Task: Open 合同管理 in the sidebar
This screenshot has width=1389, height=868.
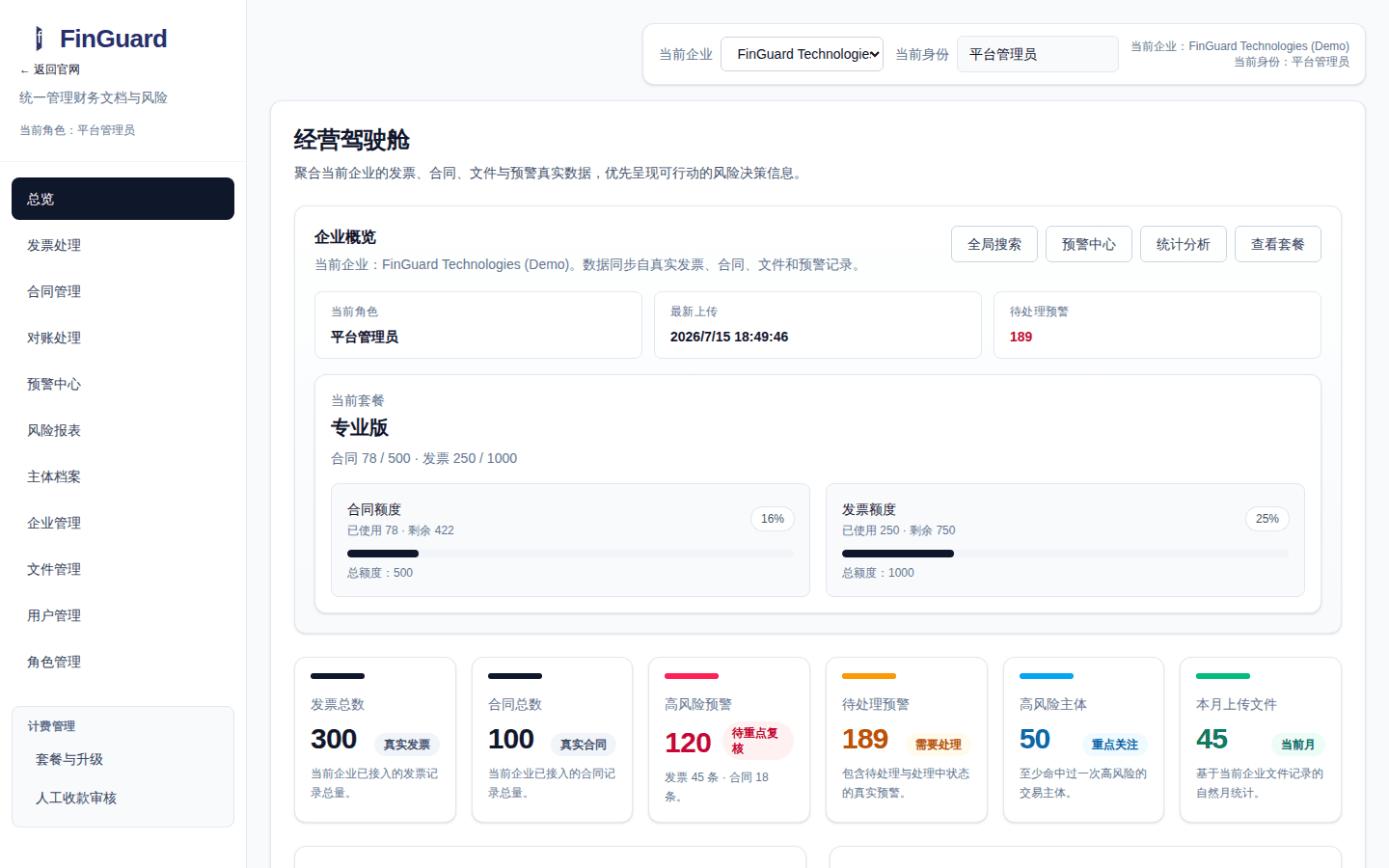Action: click(123, 291)
